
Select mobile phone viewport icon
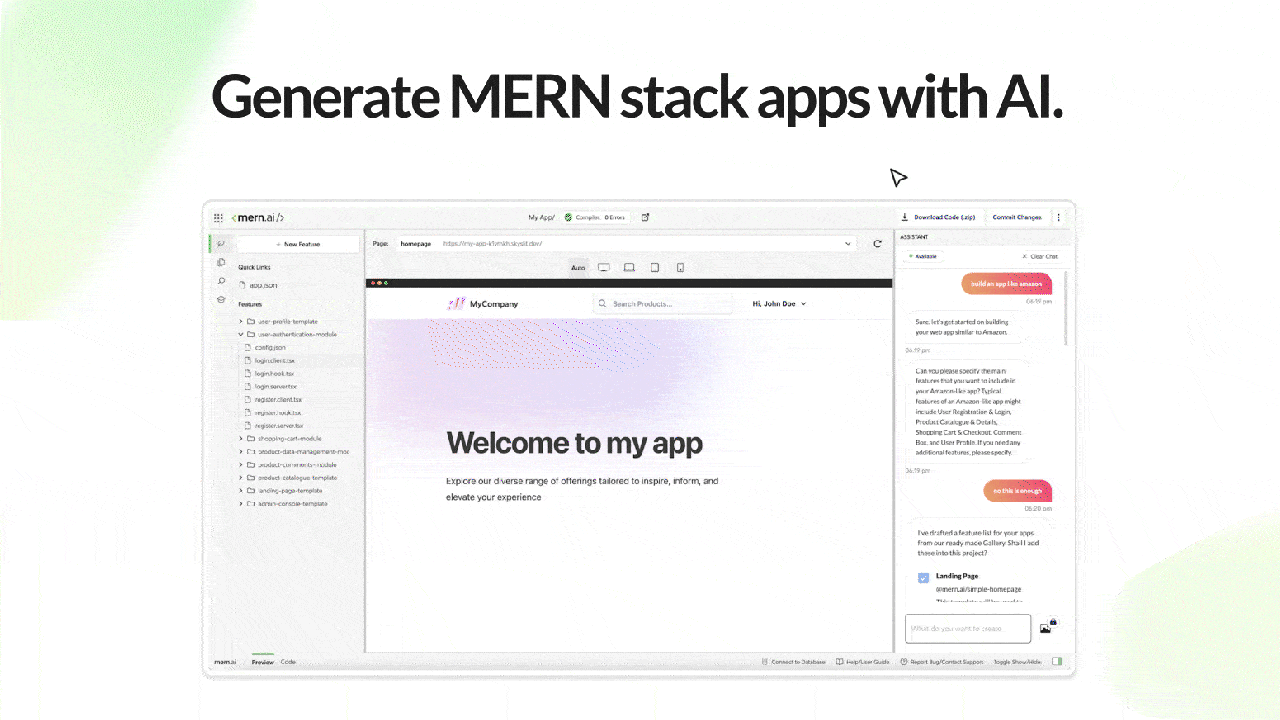(x=680, y=267)
